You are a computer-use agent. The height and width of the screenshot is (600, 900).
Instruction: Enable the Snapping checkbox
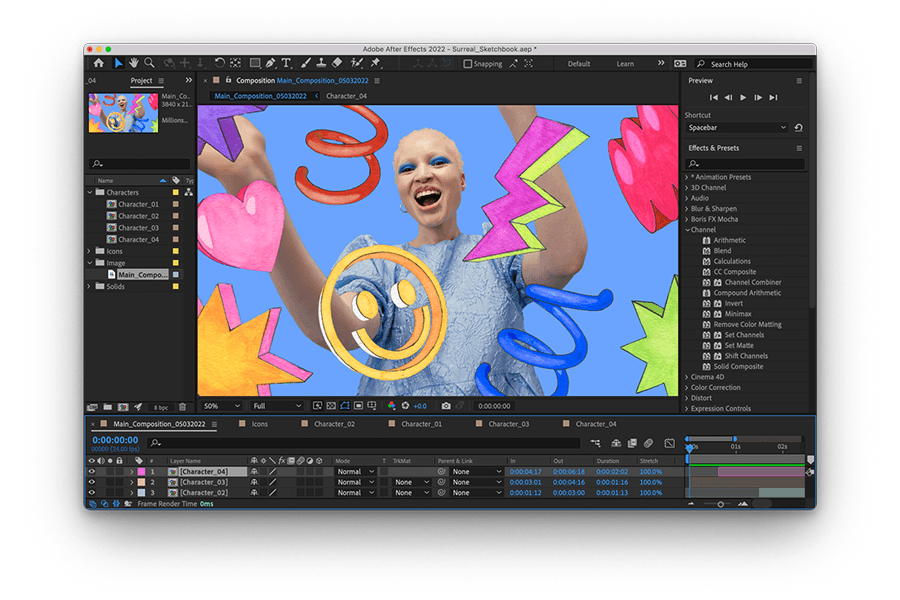point(468,64)
